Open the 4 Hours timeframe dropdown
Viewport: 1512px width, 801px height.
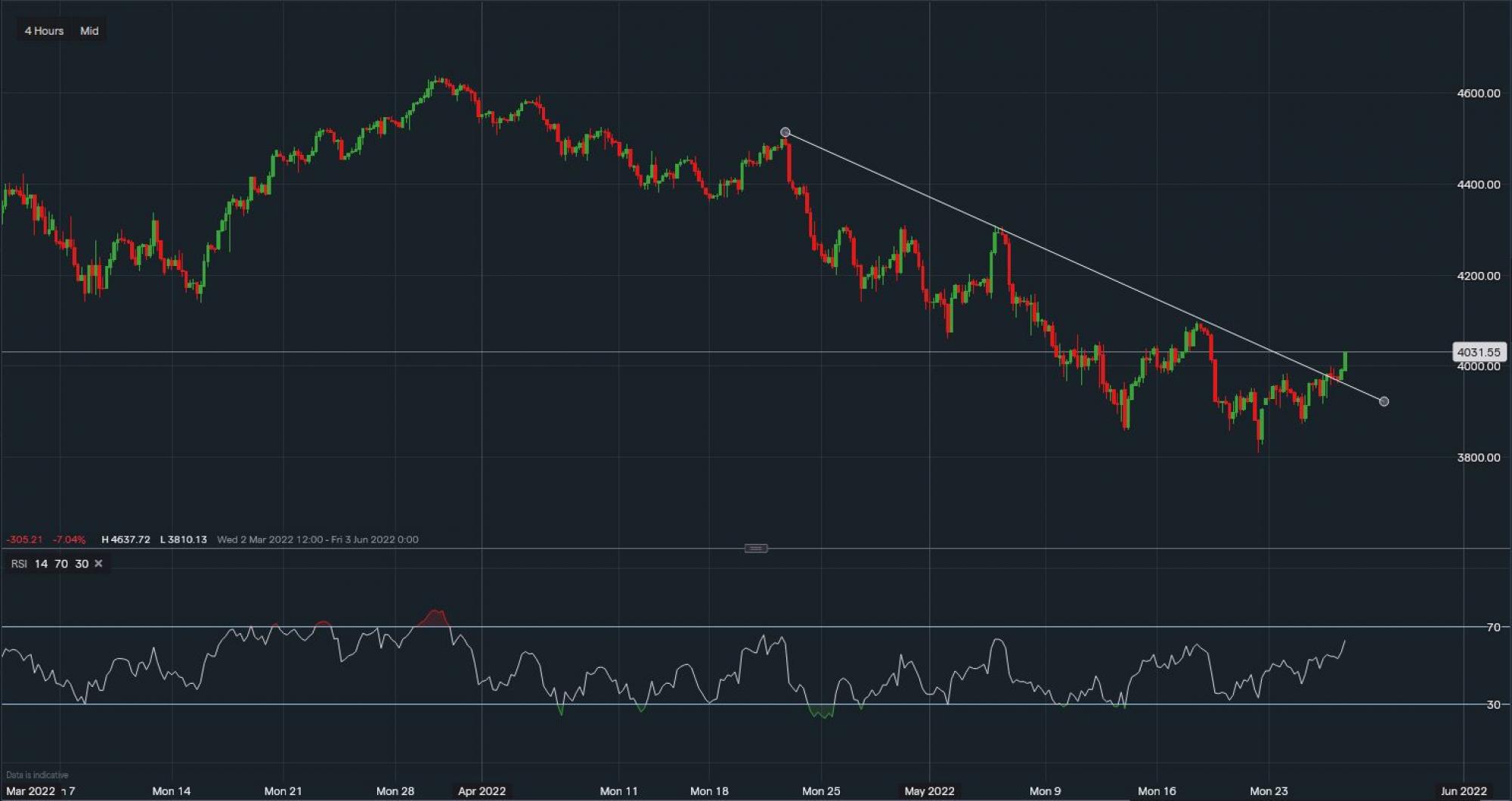coord(44,31)
